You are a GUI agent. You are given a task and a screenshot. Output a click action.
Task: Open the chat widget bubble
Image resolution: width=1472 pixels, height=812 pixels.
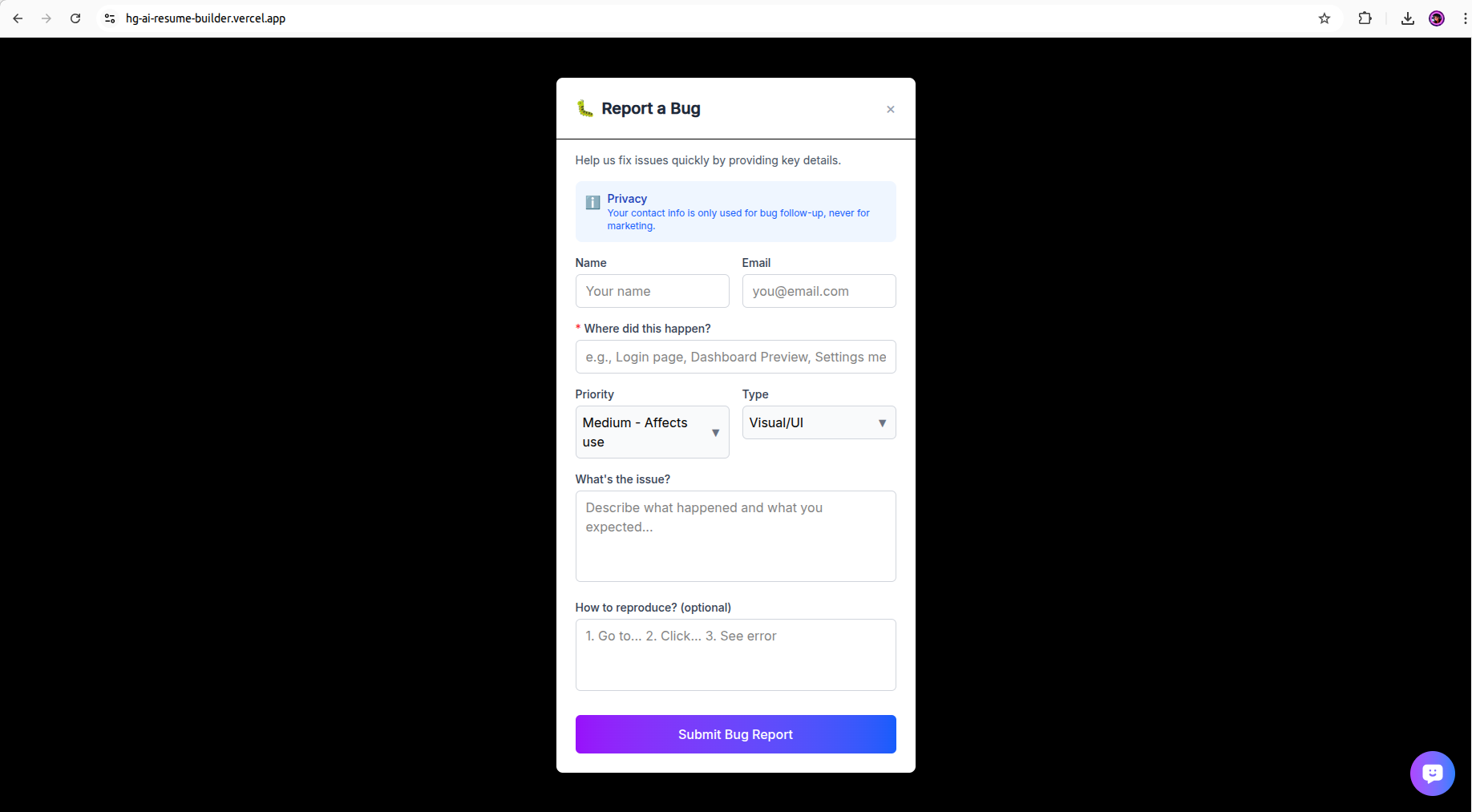(x=1432, y=773)
